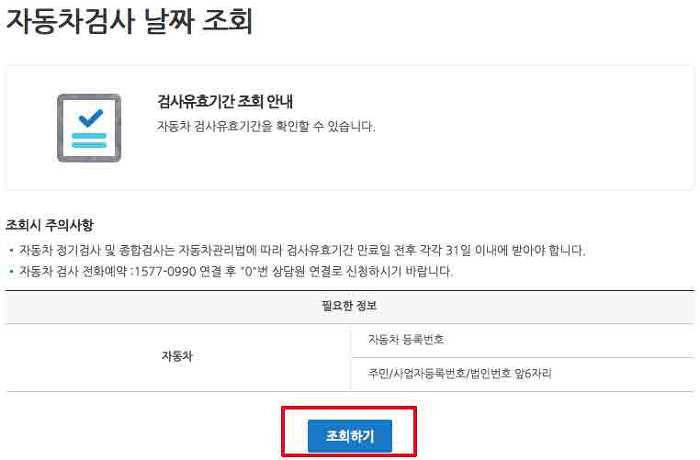Click the 검사유효기간 조회 안내 heading
The width and height of the screenshot is (700, 460).
225,101
